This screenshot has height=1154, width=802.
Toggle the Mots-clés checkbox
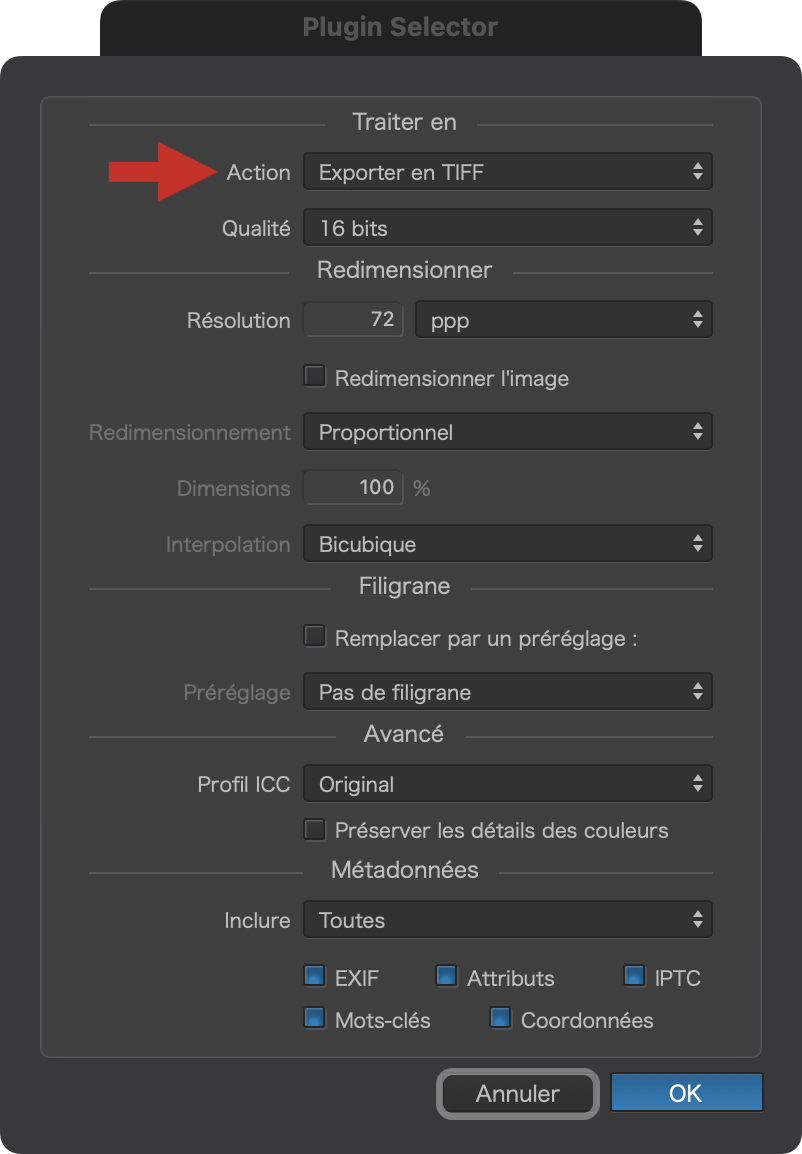[315, 1018]
